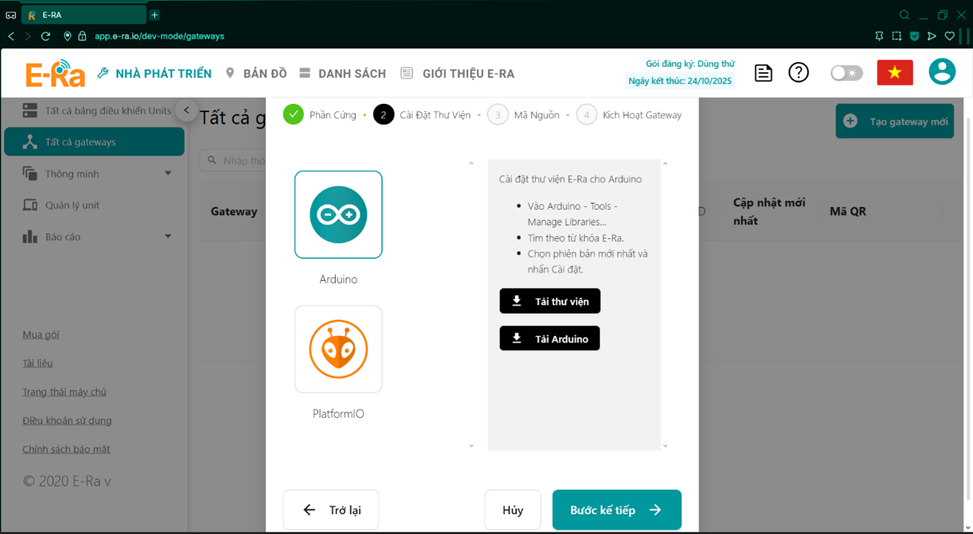
Task: Click the gateway search input field
Action: pos(233,161)
